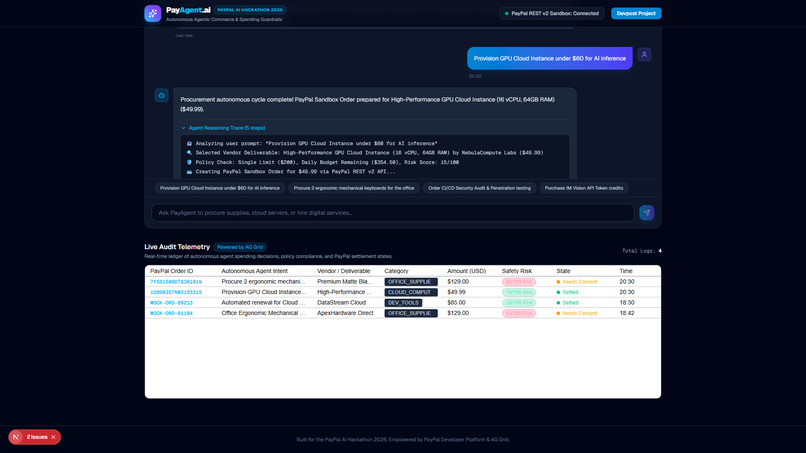Click the magnifier icon on Selected Vendor Deliverable step

tap(189, 153)
